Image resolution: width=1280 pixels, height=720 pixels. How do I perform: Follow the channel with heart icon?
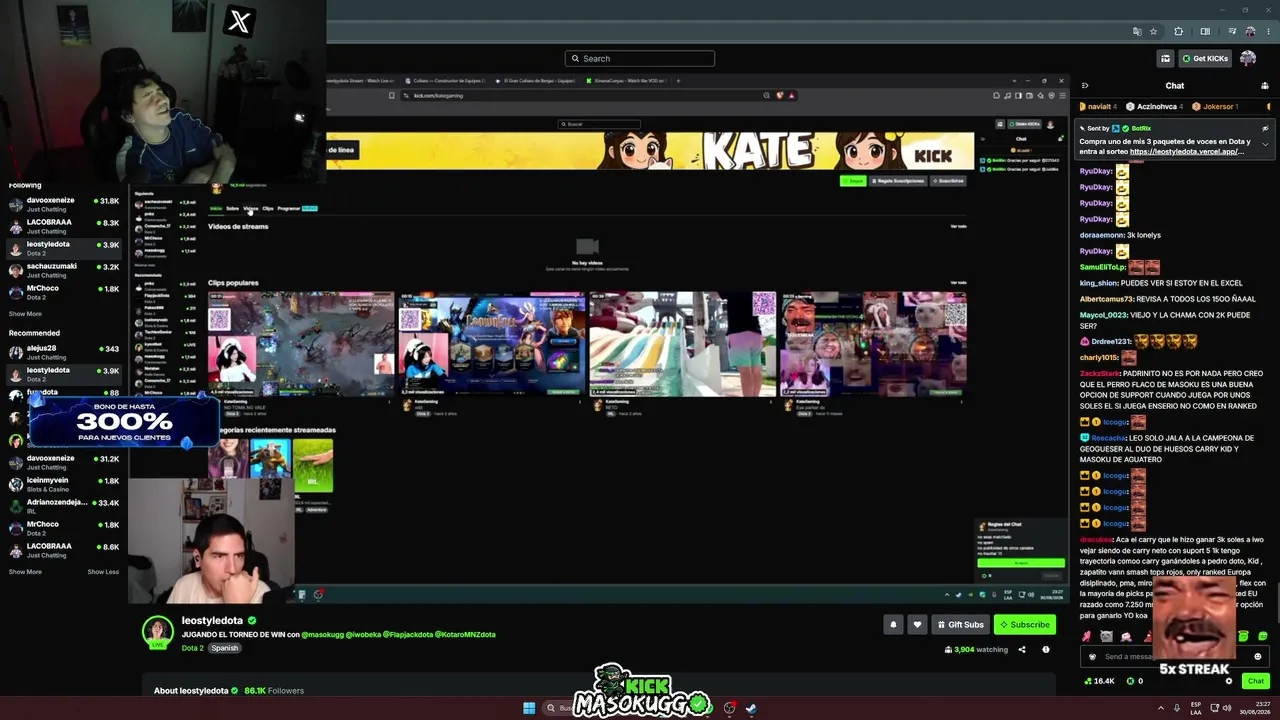(x=917, y=624)
